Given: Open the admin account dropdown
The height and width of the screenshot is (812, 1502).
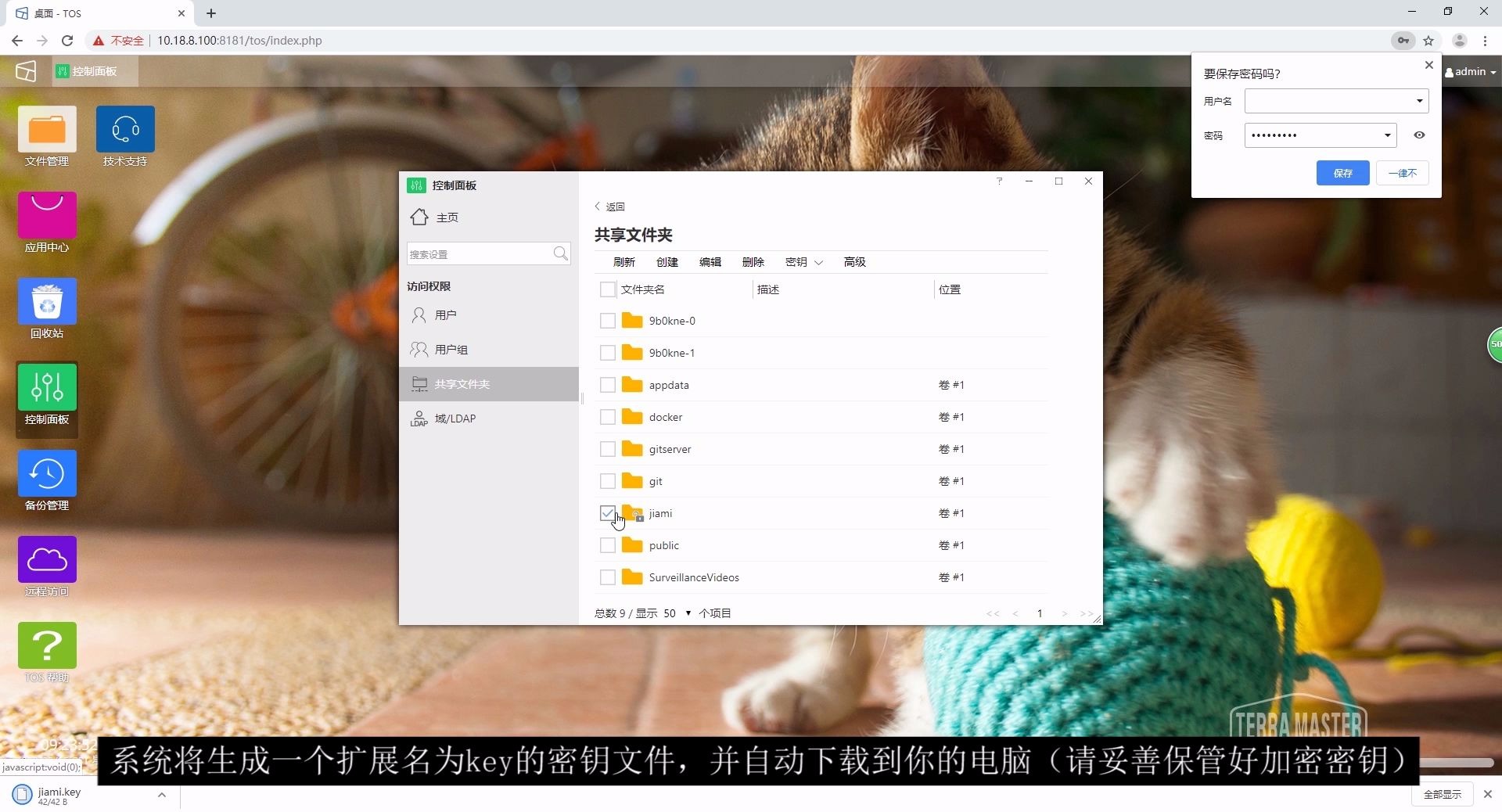Looking at the screenshot, I should [x=1470, y=71].
